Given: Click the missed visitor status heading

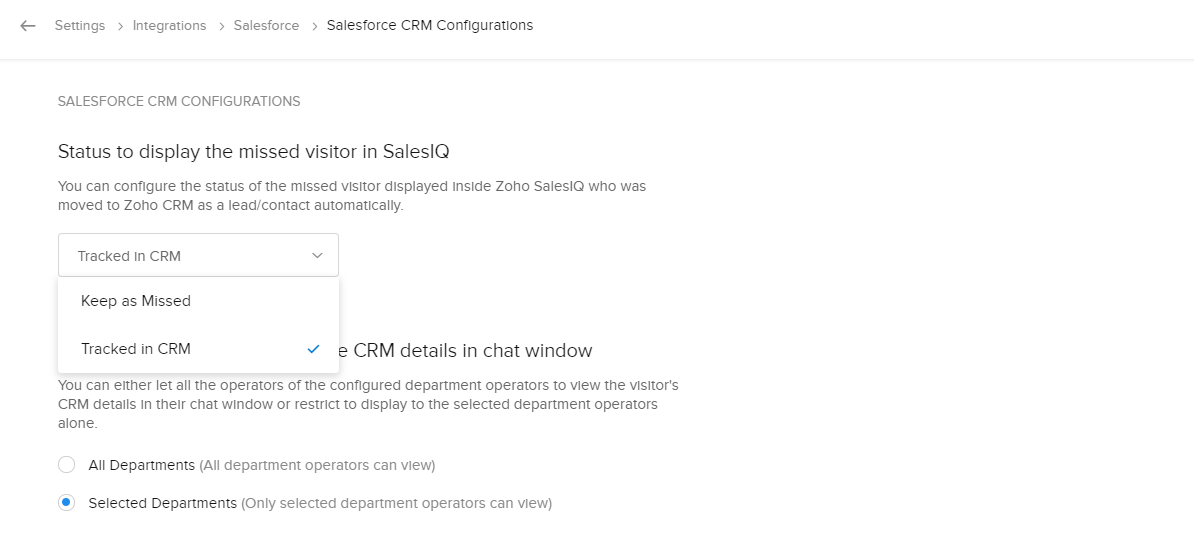Looking at the screenshot, I should tap(254, 152).
